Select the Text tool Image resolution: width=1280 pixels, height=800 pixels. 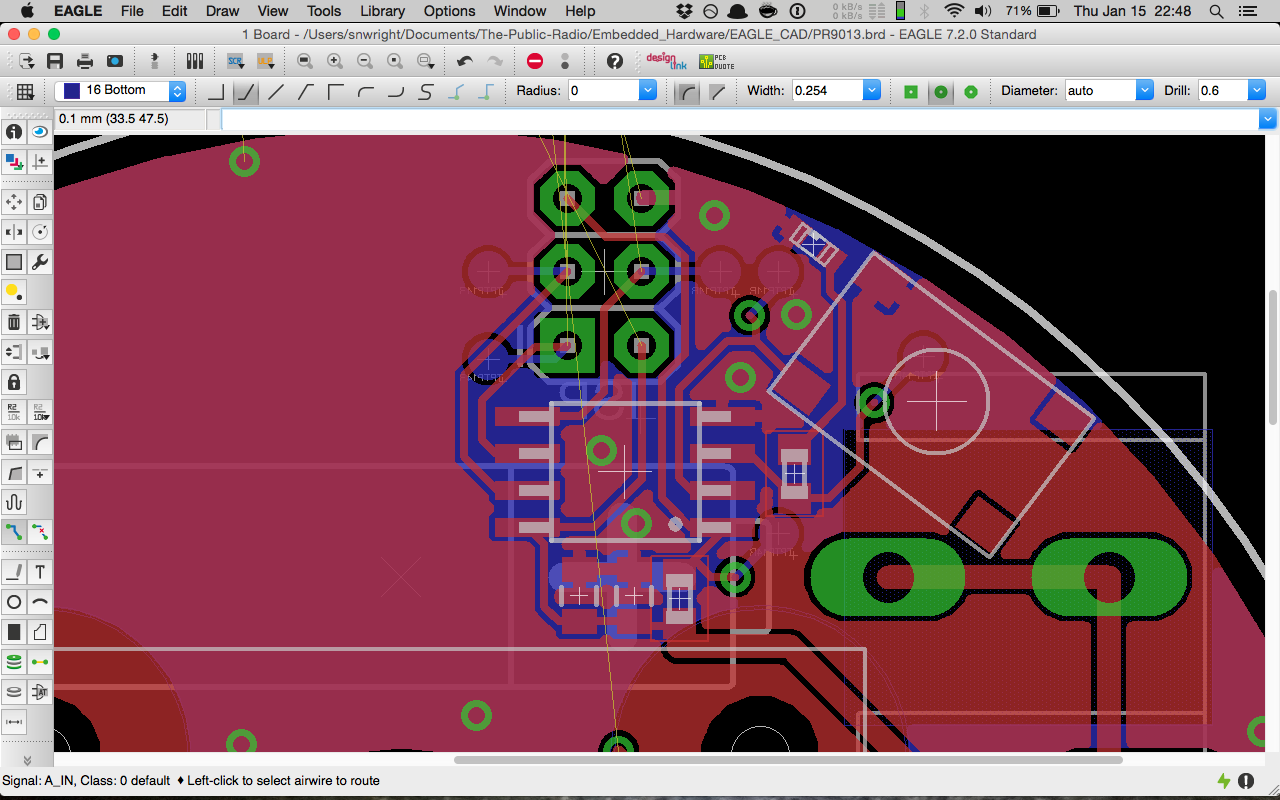tap(40, 572)
